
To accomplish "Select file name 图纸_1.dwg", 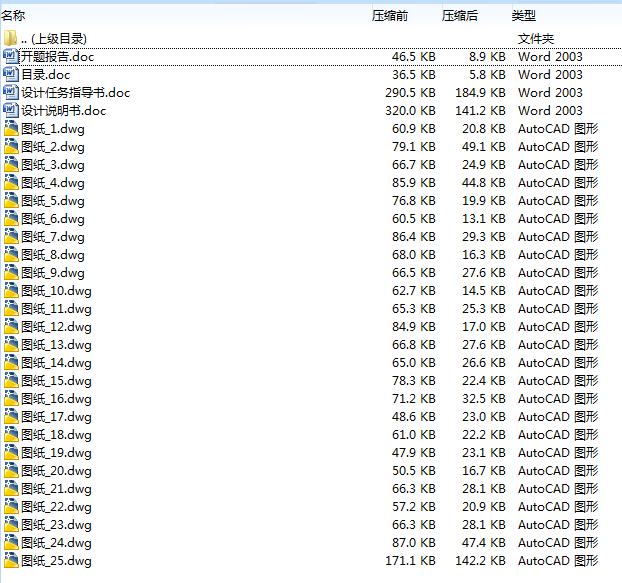I will pyautogui.click(x=53, y=129).
